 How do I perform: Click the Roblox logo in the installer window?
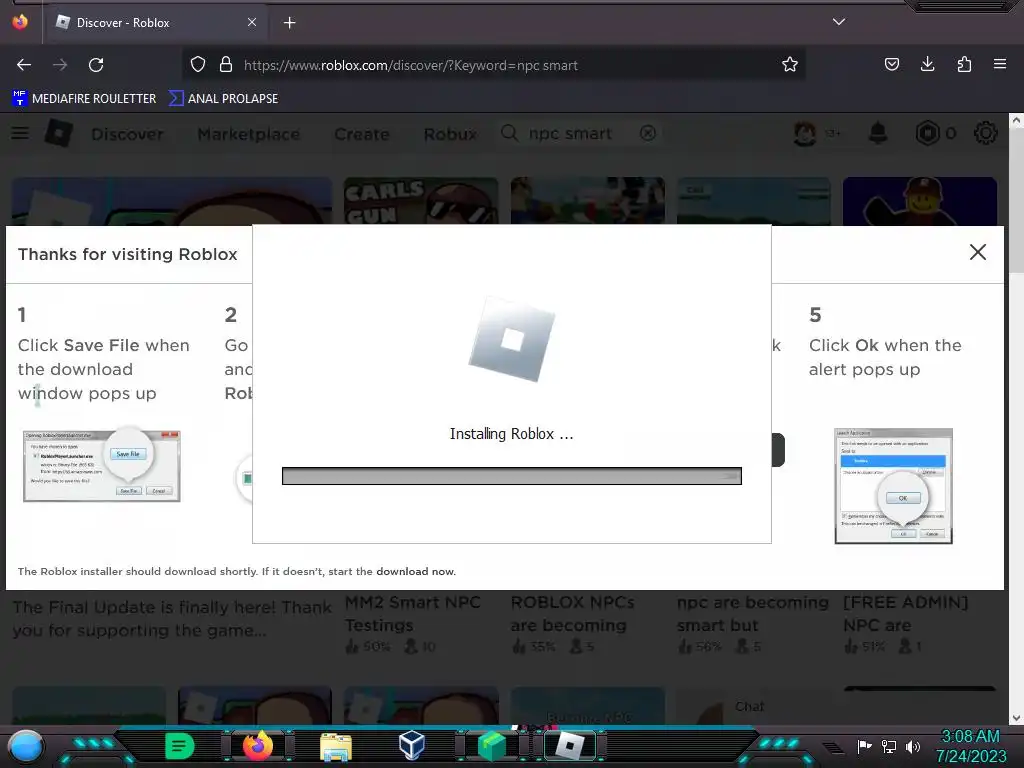(512, 339)
